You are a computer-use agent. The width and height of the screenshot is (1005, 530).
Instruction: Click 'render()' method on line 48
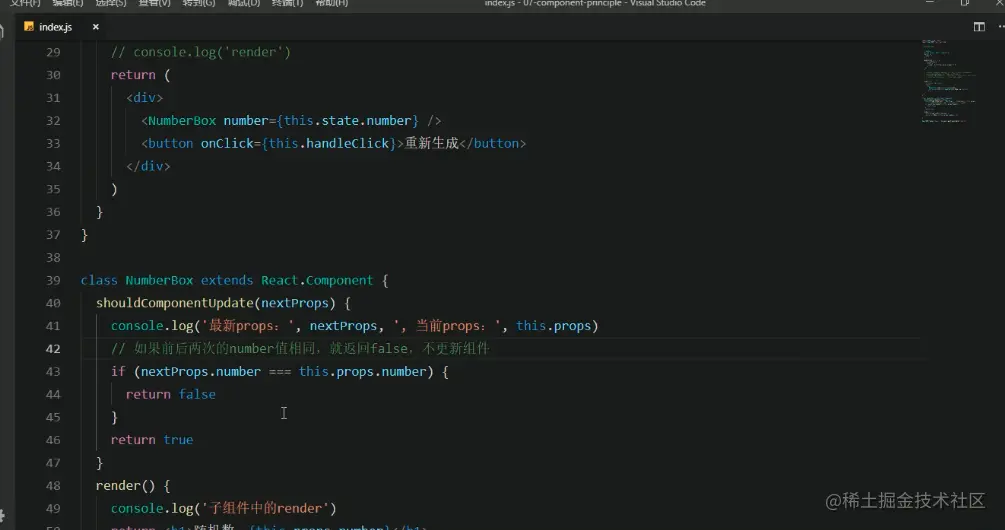point(126,486)
